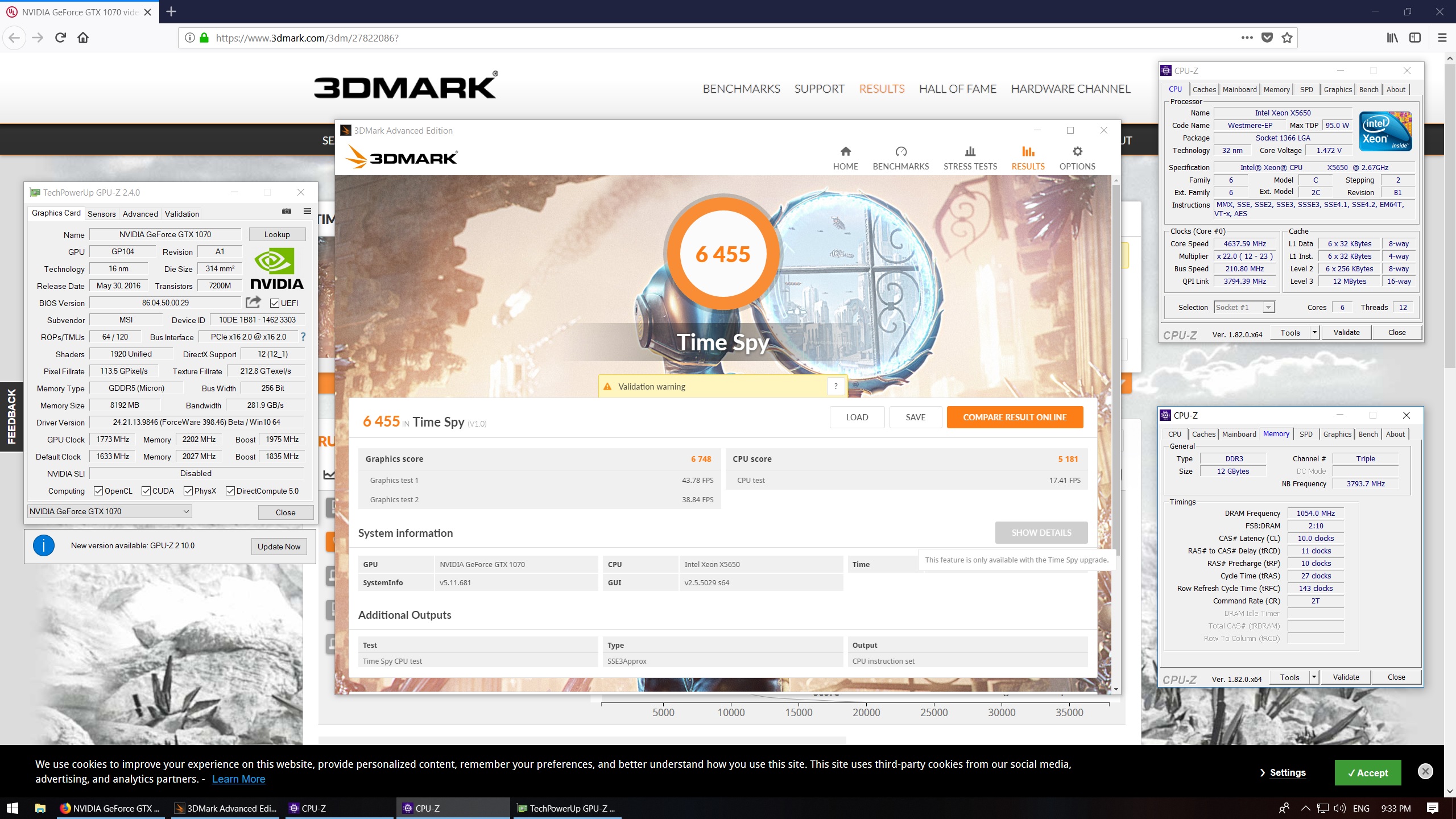Toggle OpenCL checkbox in GPU-Z
1456x819 pixels.
coord(98,491)
